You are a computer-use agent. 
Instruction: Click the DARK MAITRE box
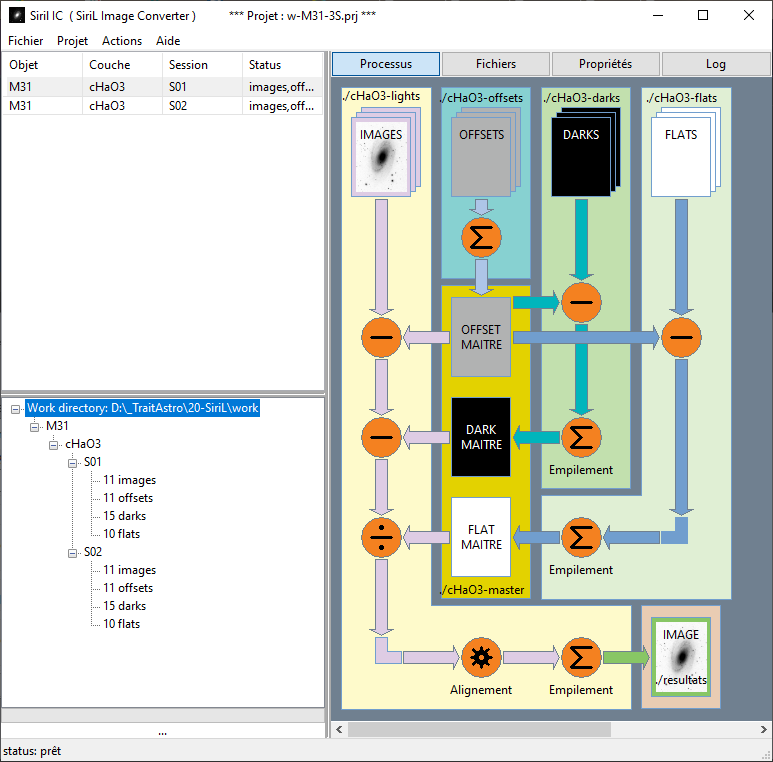pos(481,437)
